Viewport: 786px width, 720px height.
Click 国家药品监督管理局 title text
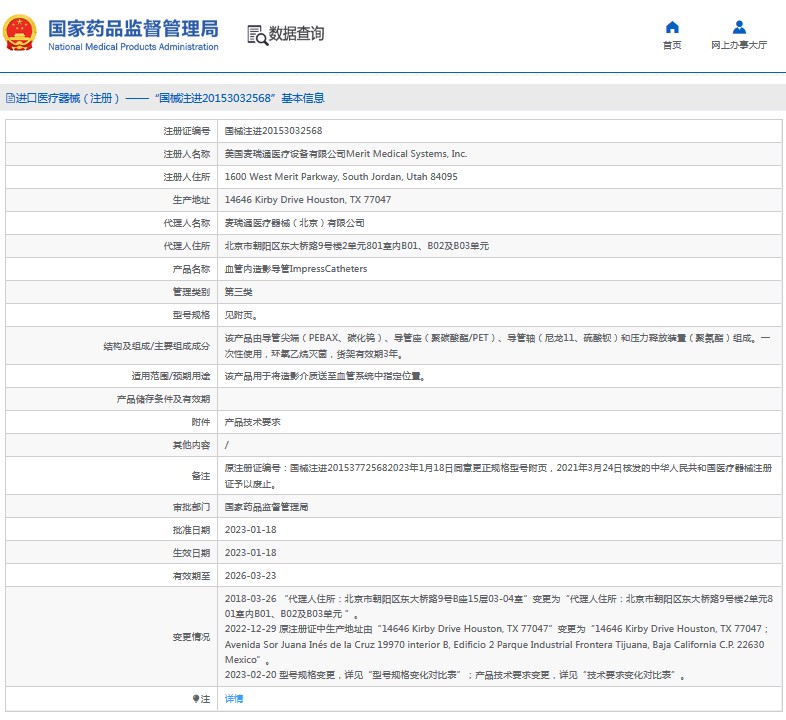point(133,29)
